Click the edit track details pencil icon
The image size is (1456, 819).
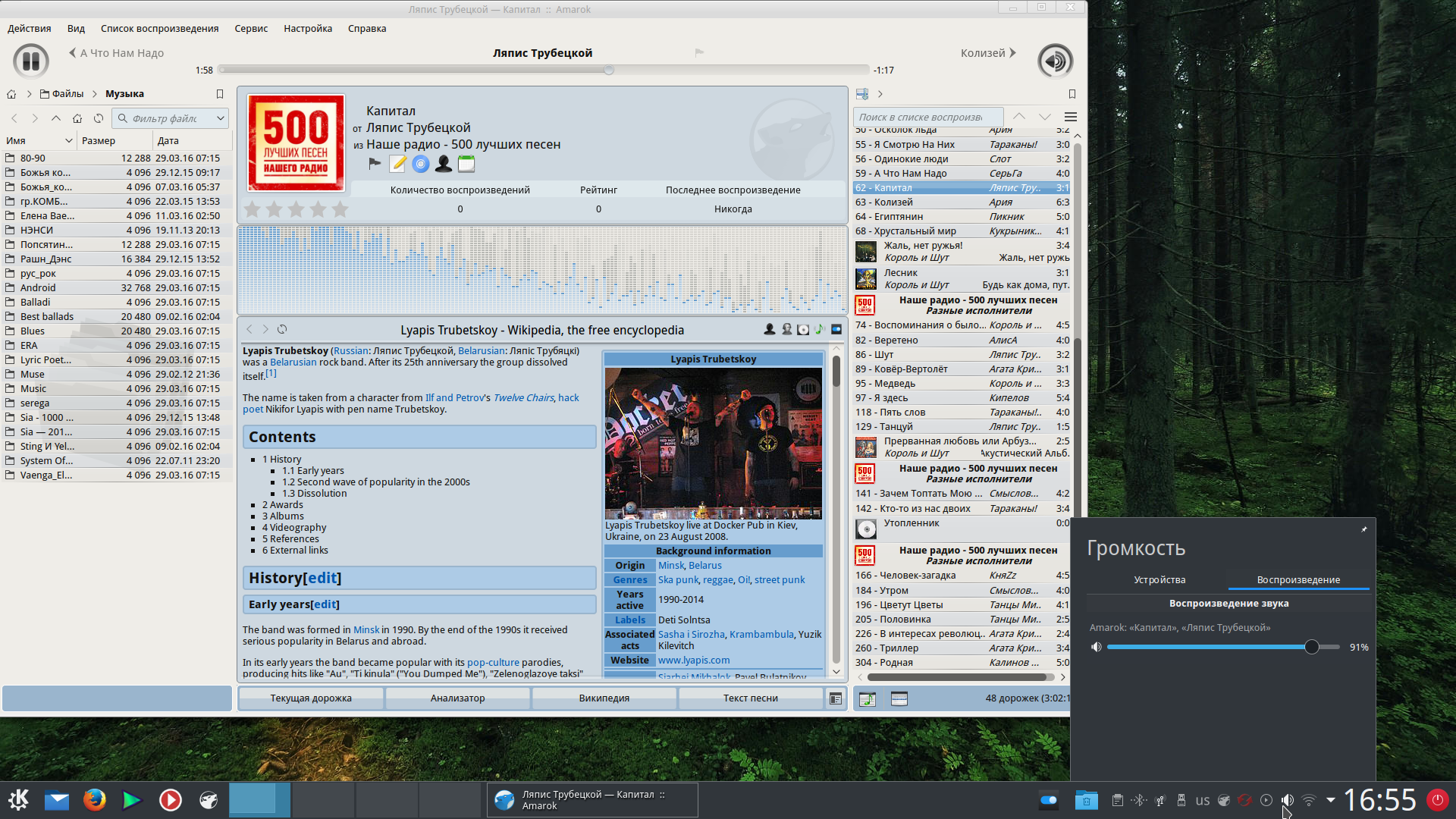coord(398,164)
